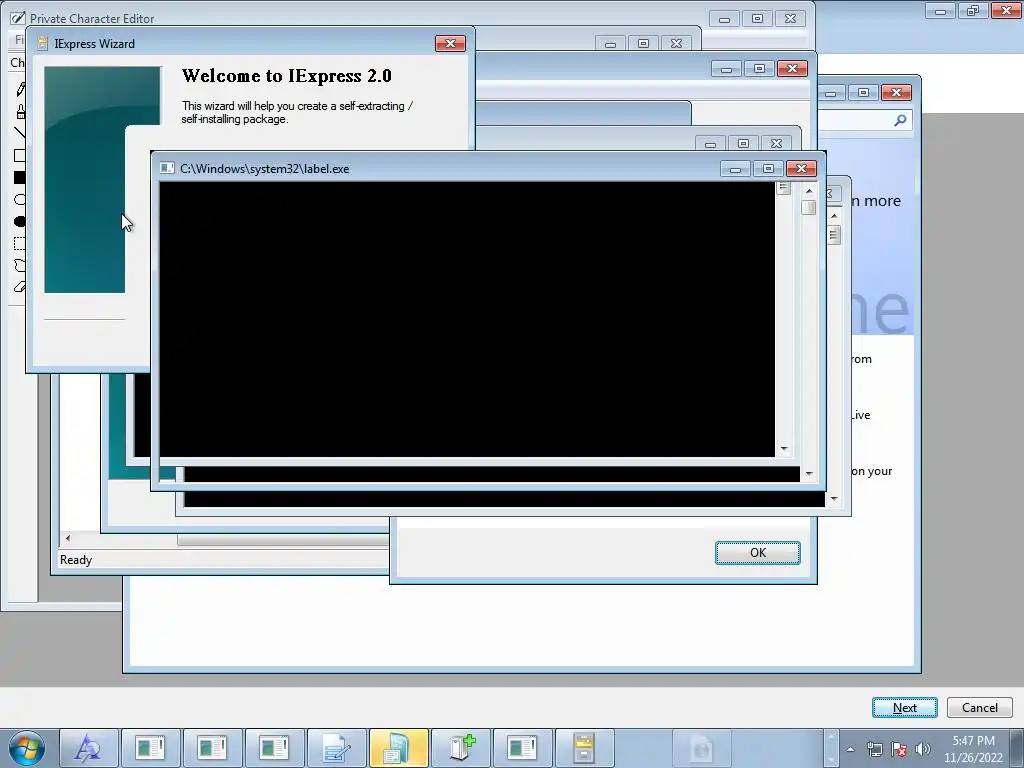Image resolution: width=1024 pixels, height=768 pixels.
Task: Select the Pencil tool in Private Character Editor
Action: [x=20, y=89]
